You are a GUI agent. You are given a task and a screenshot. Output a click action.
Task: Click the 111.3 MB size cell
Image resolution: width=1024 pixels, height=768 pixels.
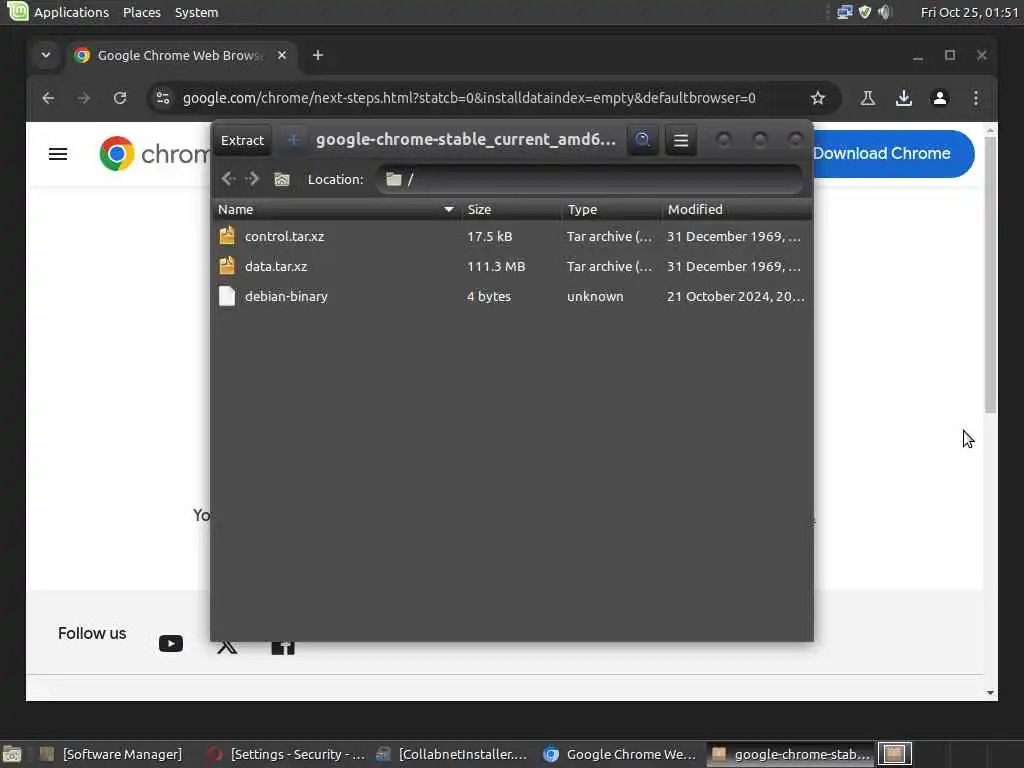[496, 266]
